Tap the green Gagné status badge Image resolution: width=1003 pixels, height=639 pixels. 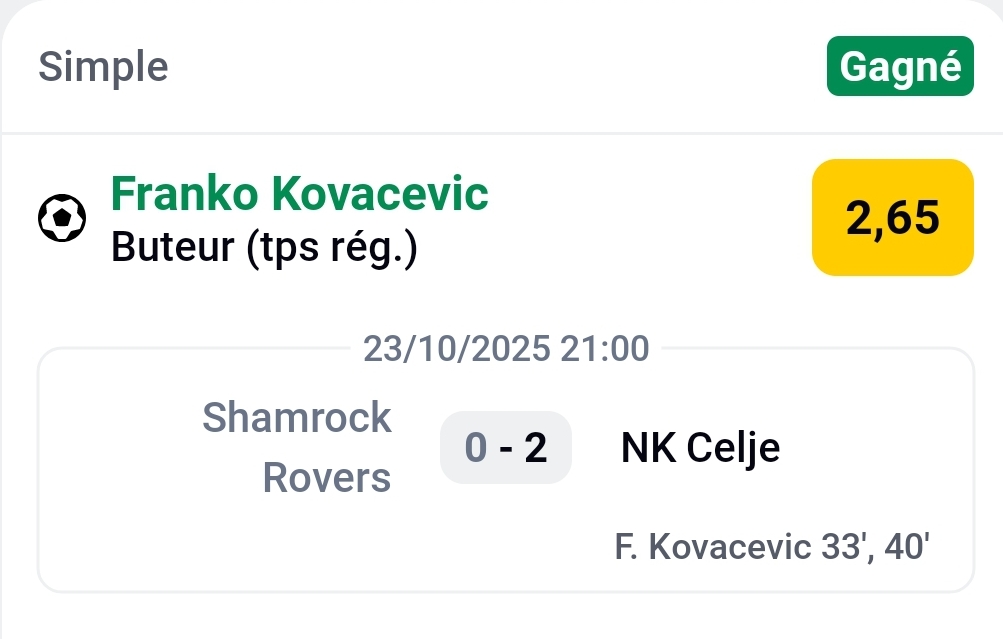point(900,66)
